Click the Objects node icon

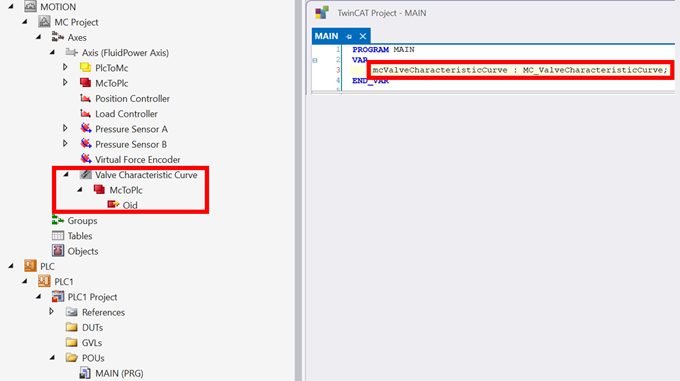[58, 251]
